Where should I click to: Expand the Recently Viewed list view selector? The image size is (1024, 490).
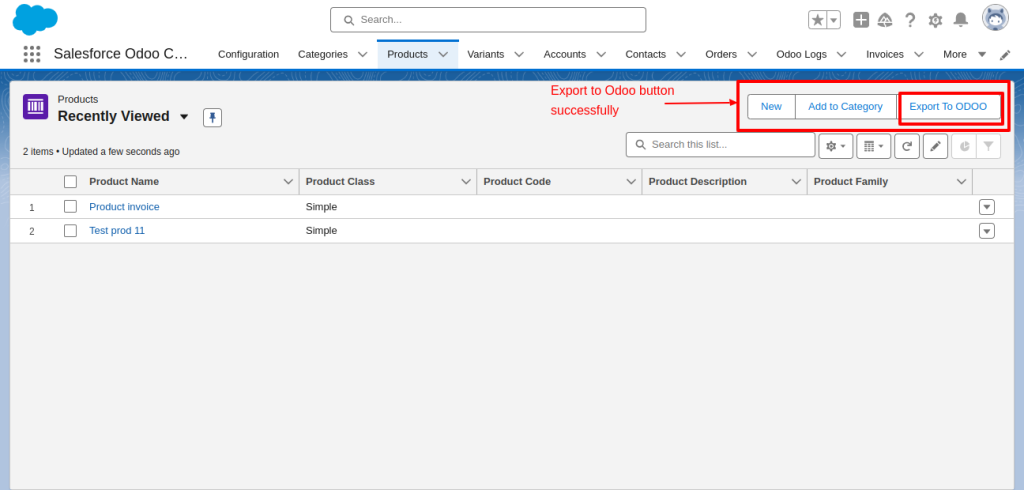coord(184,117)
